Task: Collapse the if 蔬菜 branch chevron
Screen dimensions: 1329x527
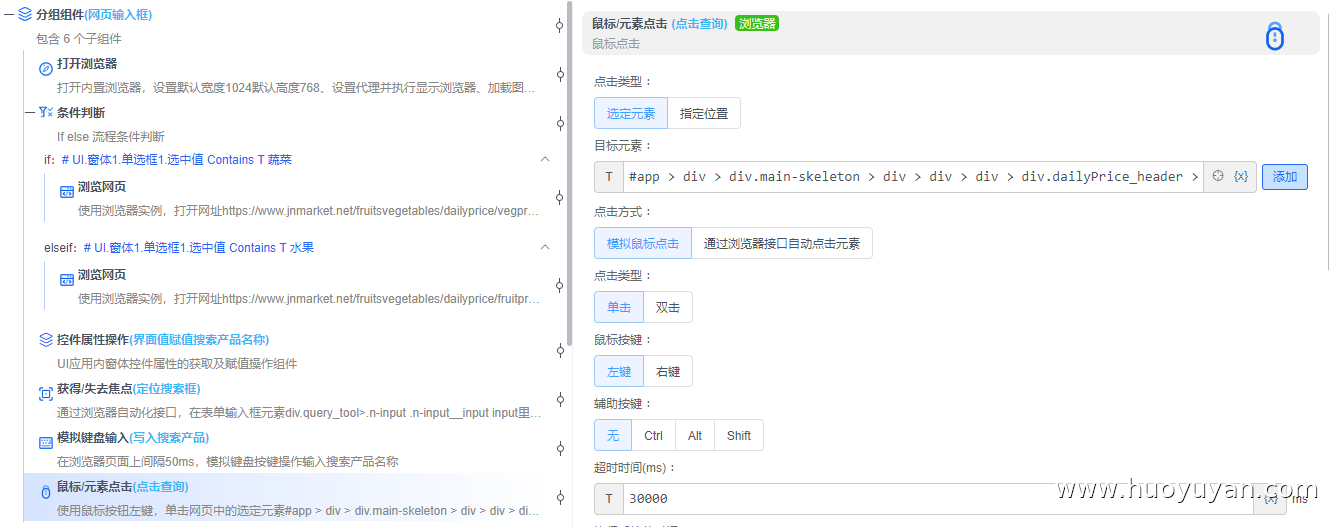Action: 545,159
